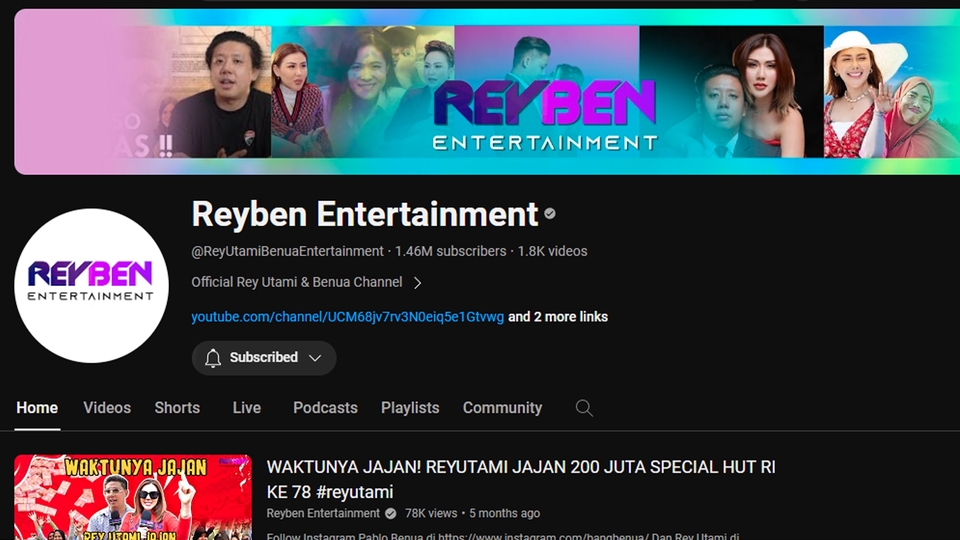
Task: Click 'and 2 more links'
Action: pos(558,317)
